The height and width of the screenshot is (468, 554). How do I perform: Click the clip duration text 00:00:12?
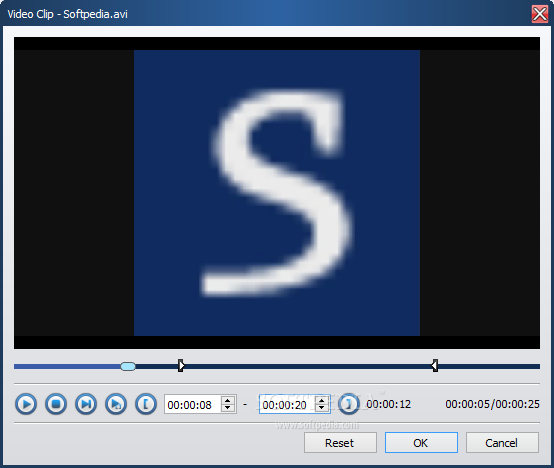tap(389, 404)
